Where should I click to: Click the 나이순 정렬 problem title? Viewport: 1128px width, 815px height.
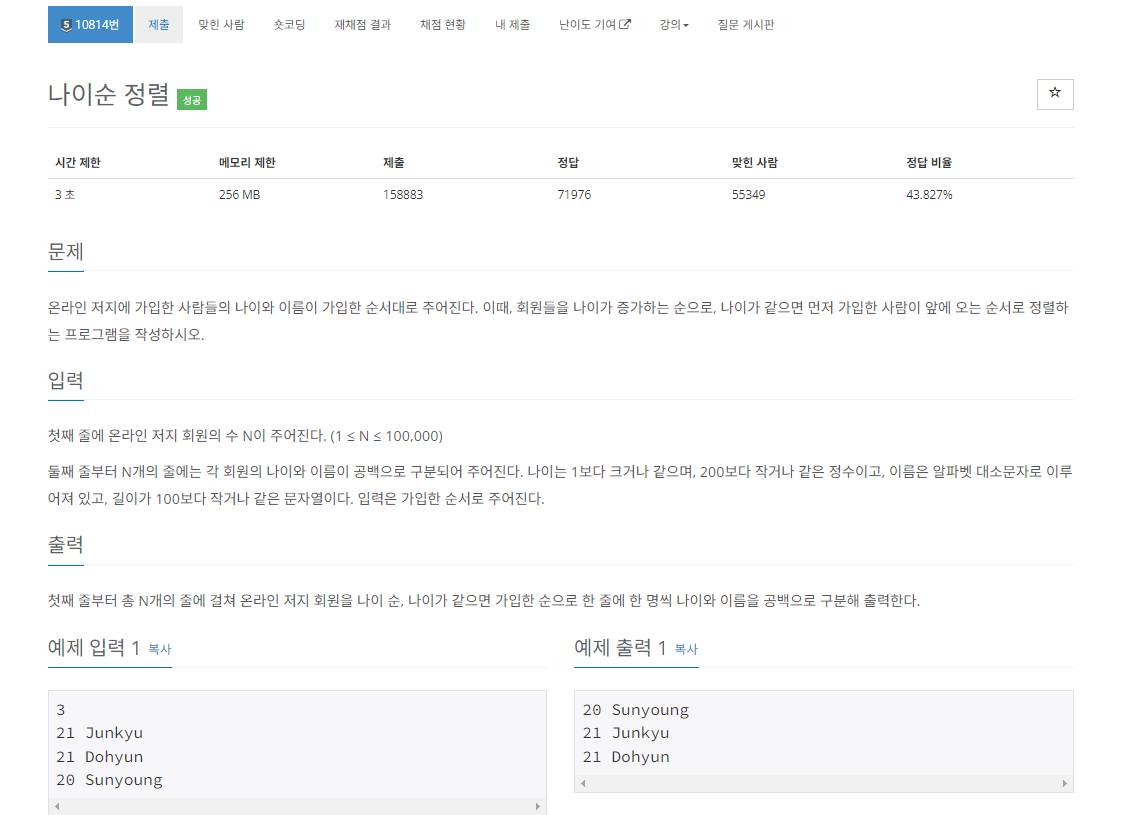(109, 95)
